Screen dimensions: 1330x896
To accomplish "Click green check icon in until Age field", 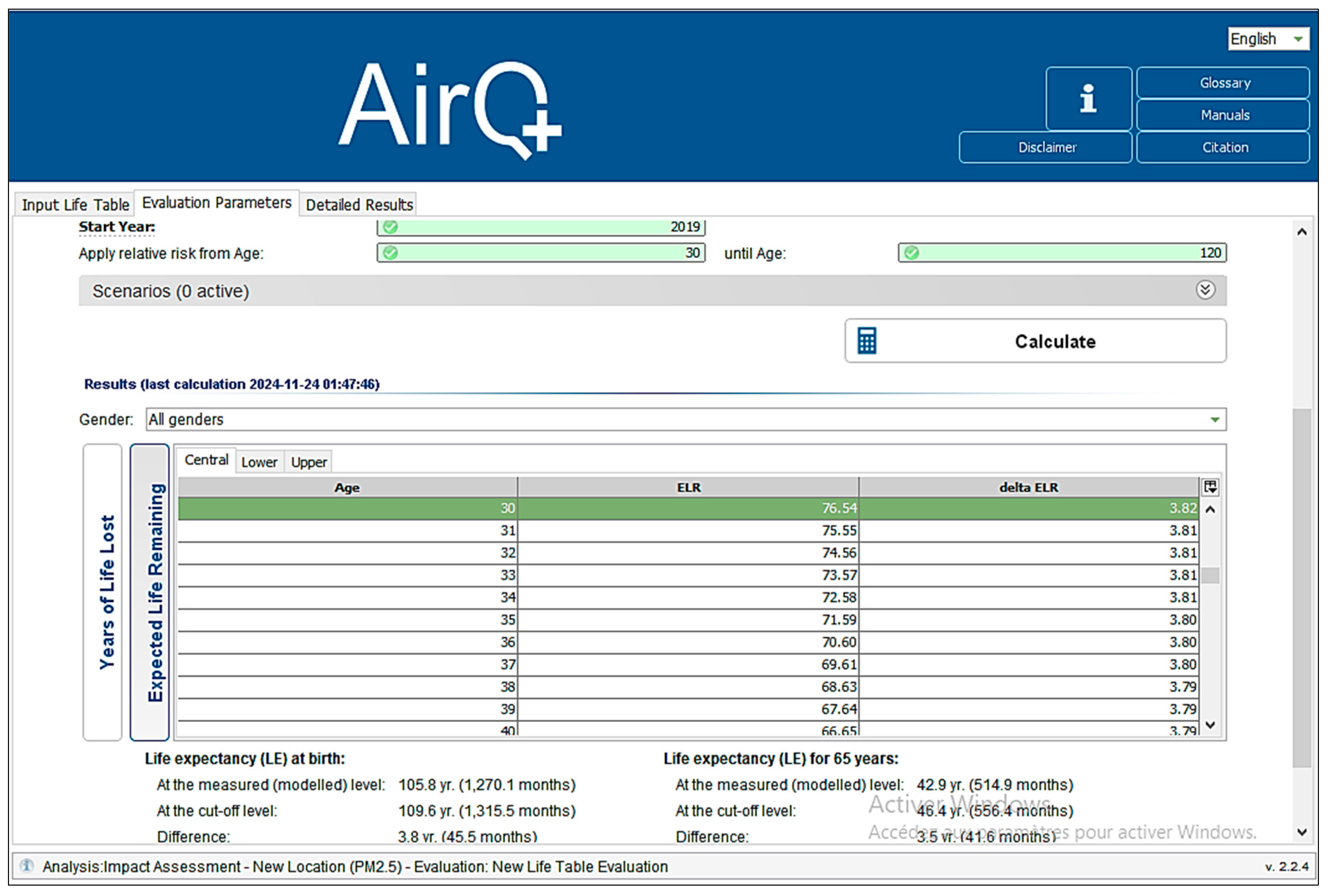I will pos(912,253).
